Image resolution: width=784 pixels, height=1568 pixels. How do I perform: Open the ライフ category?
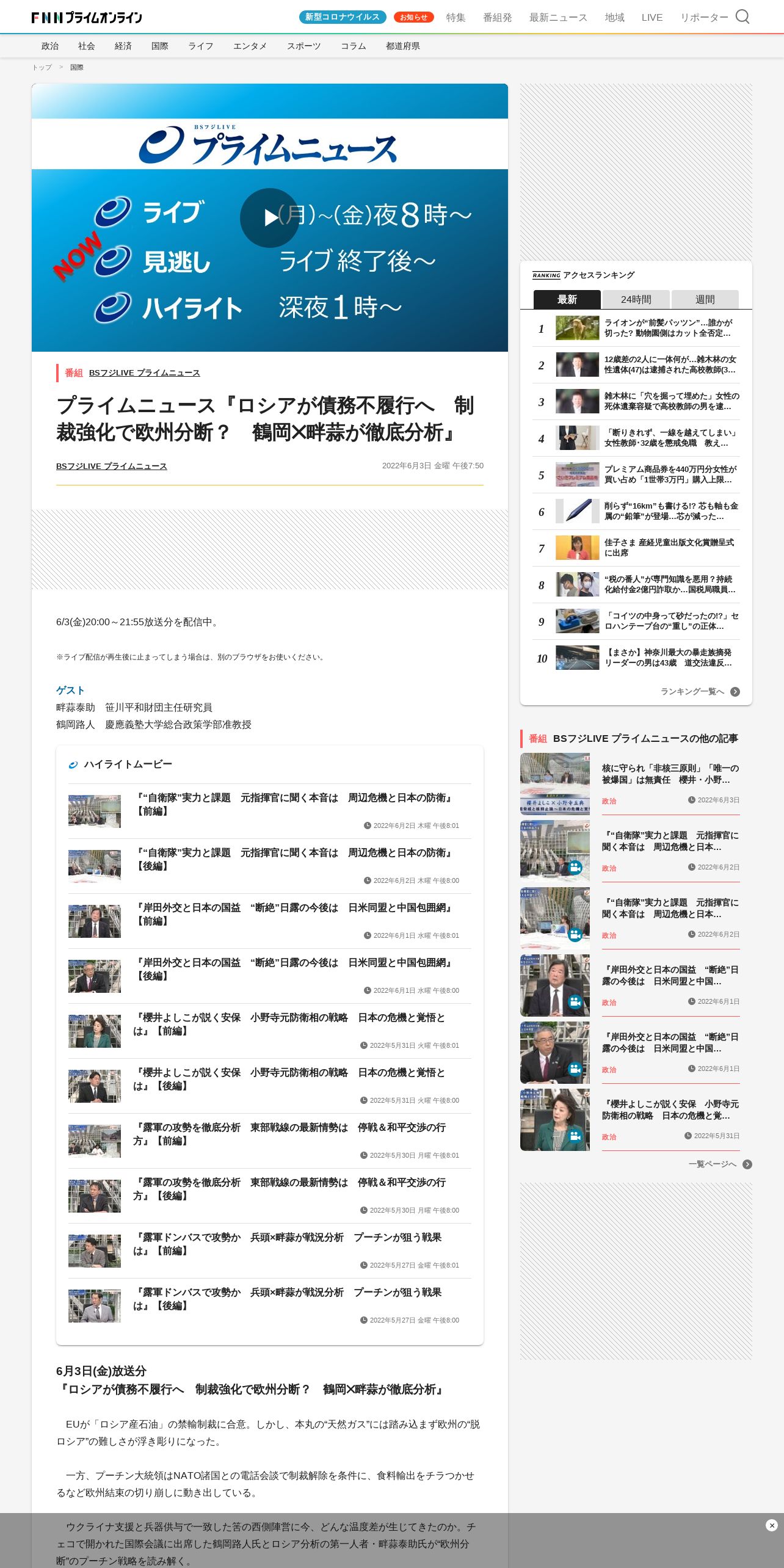tap(201, 46)
